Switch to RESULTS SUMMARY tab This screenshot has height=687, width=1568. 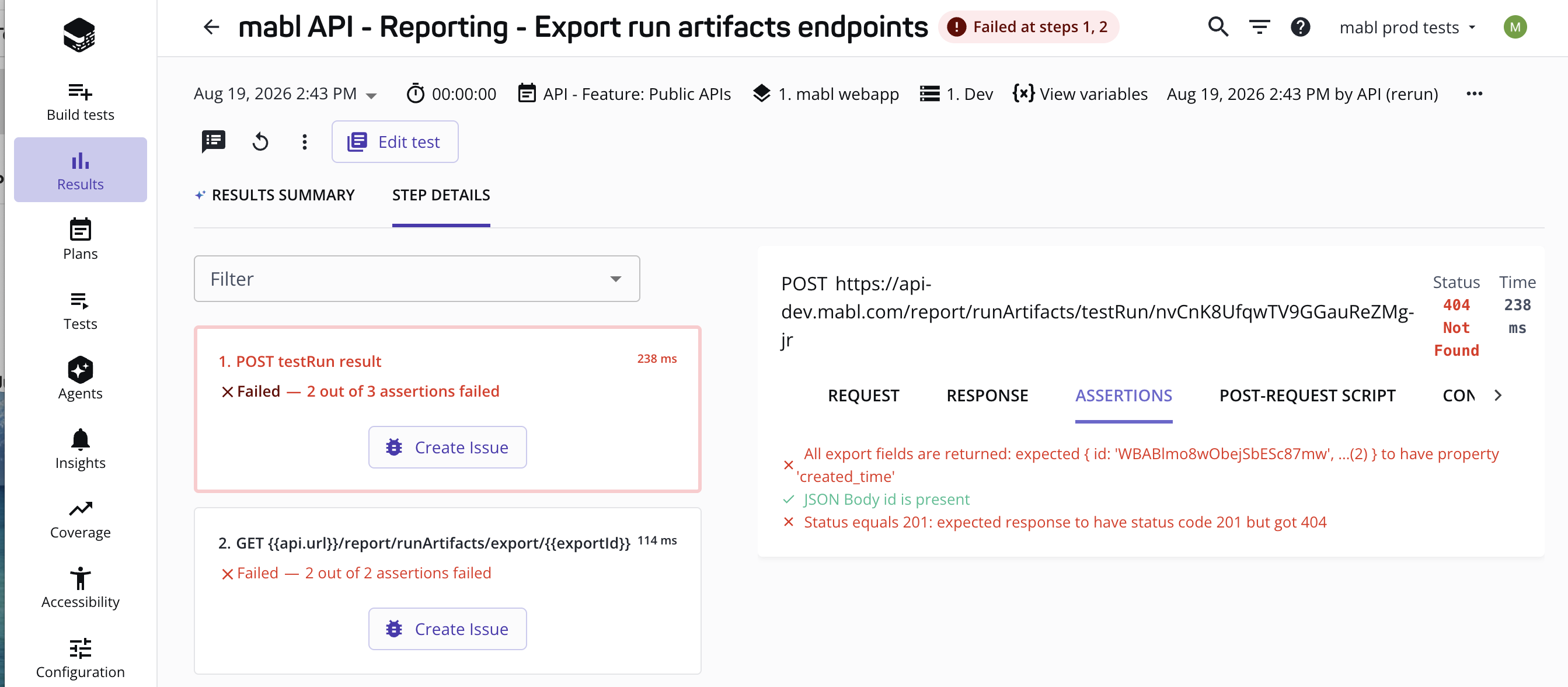(x=275, y=195)
